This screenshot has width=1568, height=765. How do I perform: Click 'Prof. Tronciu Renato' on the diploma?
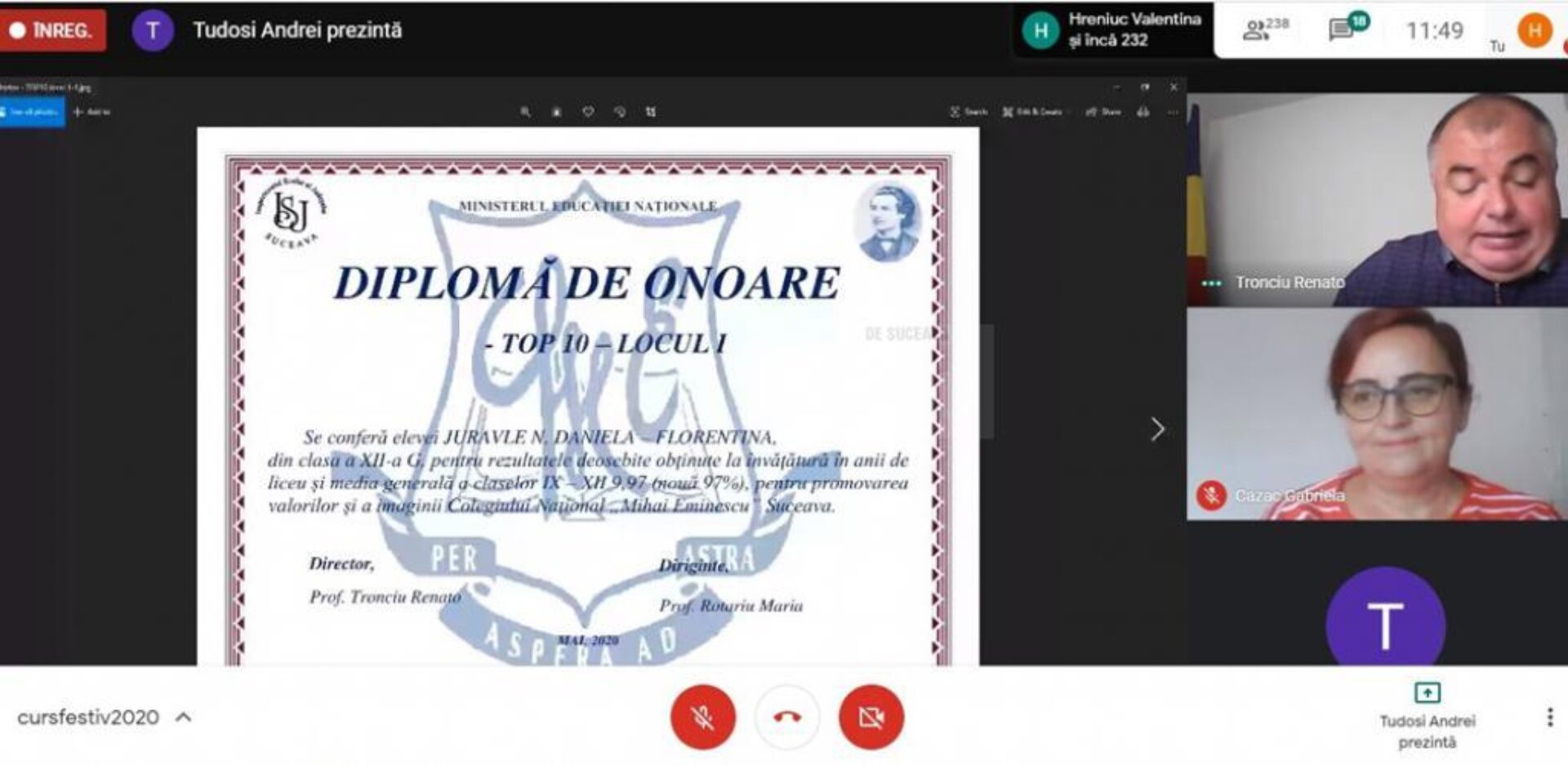click(x=385, y=598)
